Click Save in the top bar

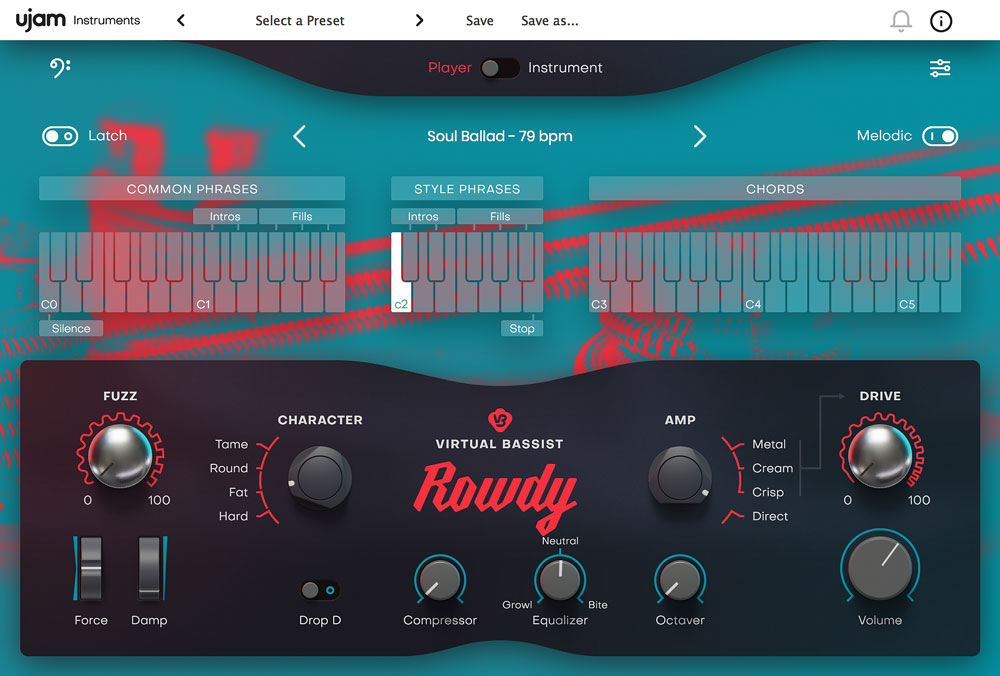click(480, 20)
